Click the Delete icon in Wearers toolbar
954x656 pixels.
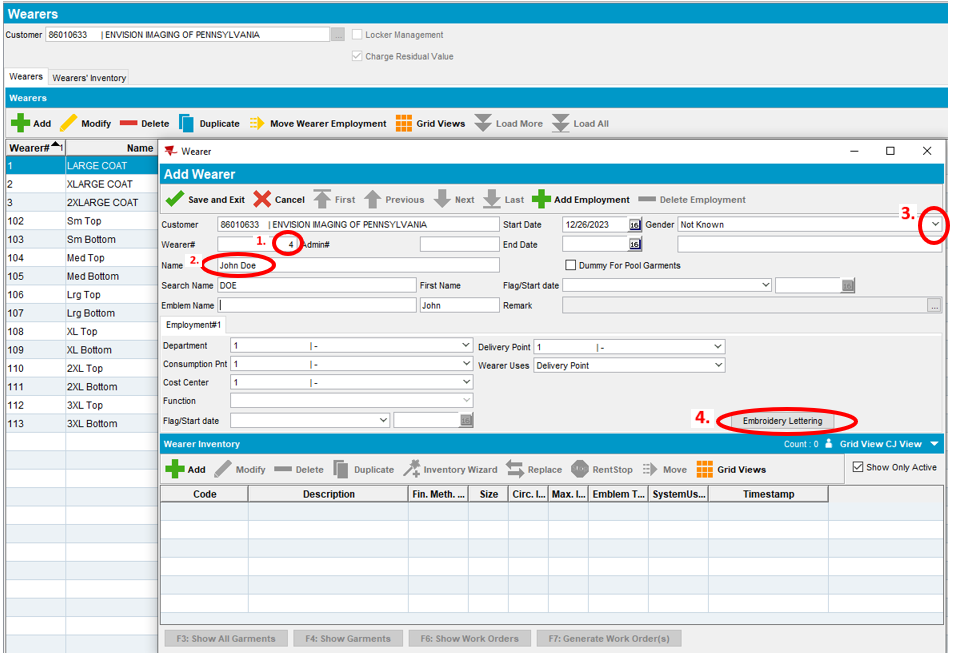129,124
